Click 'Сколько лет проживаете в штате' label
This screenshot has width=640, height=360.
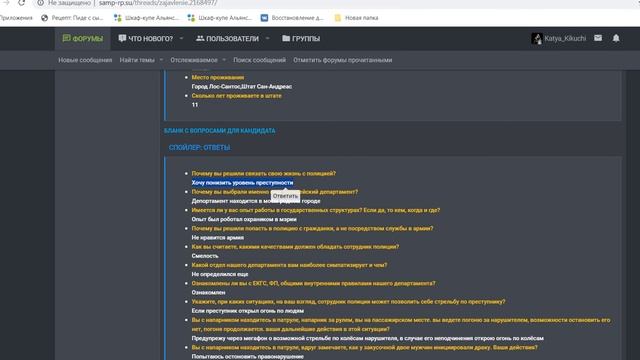click(236, 96)
